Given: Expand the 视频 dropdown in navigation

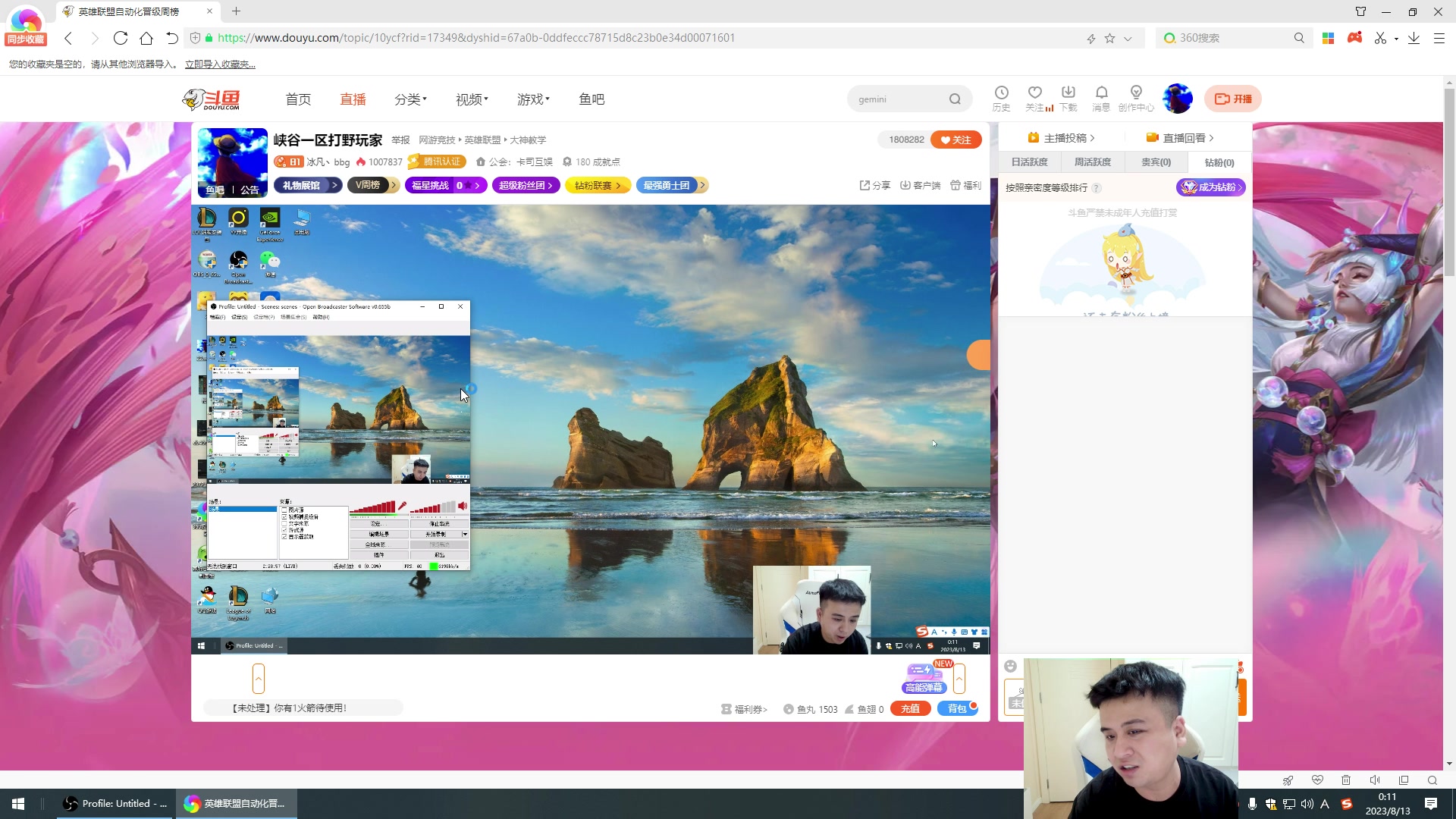Looking at the screenshot, I should [x=472, y=99].
